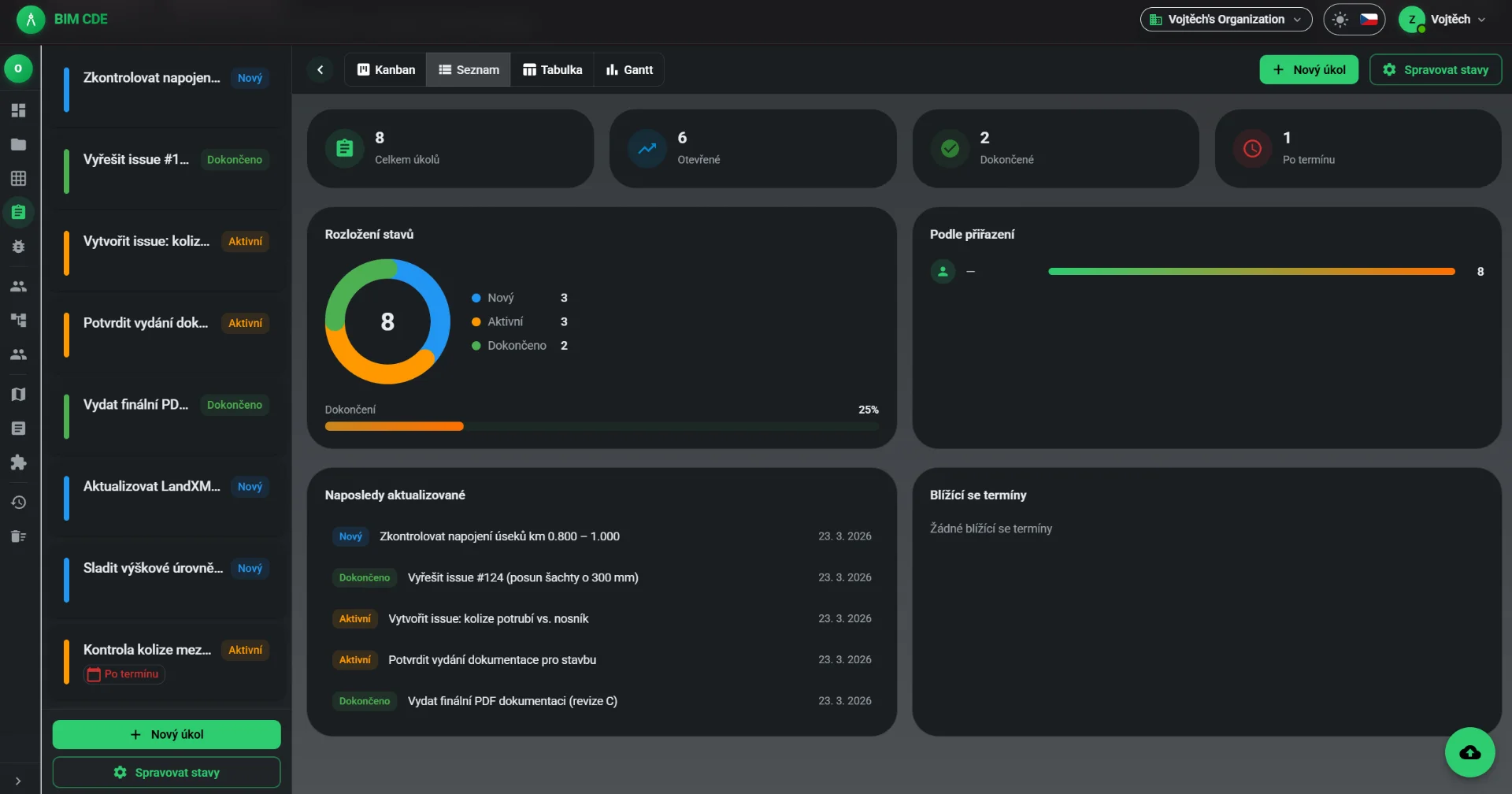Open task Kontrola kolize mez... in the list
The height and width of the screenshot is (794, 1512).
coord(167,662)
